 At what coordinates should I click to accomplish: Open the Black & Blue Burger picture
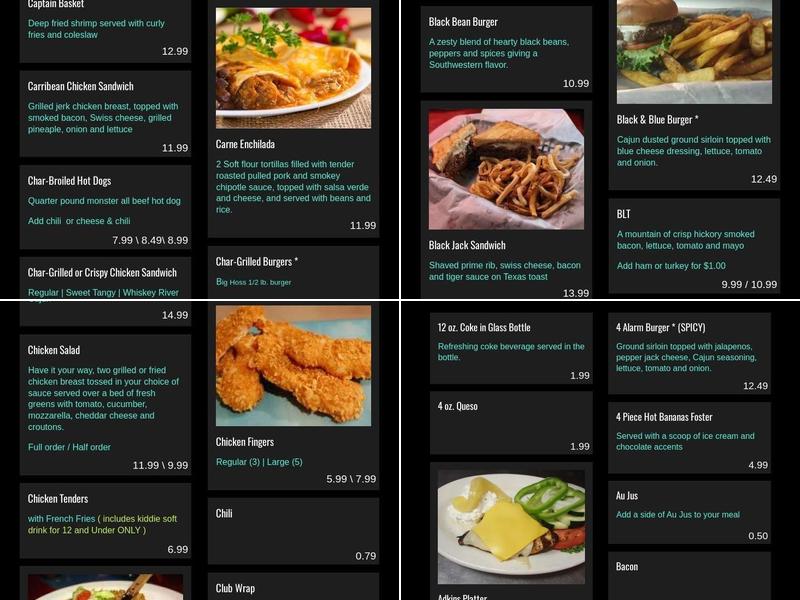tap(694, 52)
